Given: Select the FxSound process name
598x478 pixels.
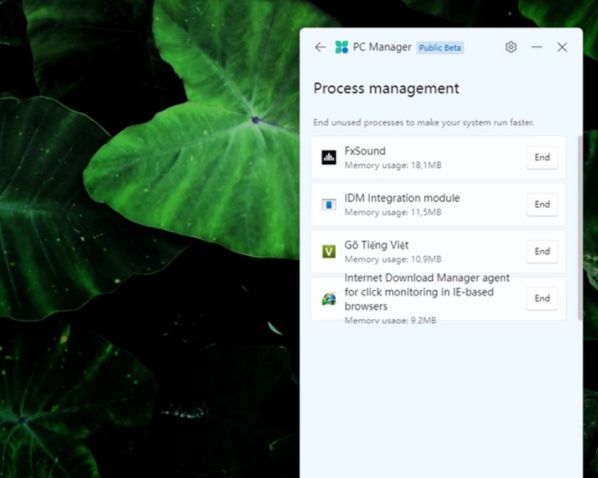Looking at the screenshot, I should [365, 151].
